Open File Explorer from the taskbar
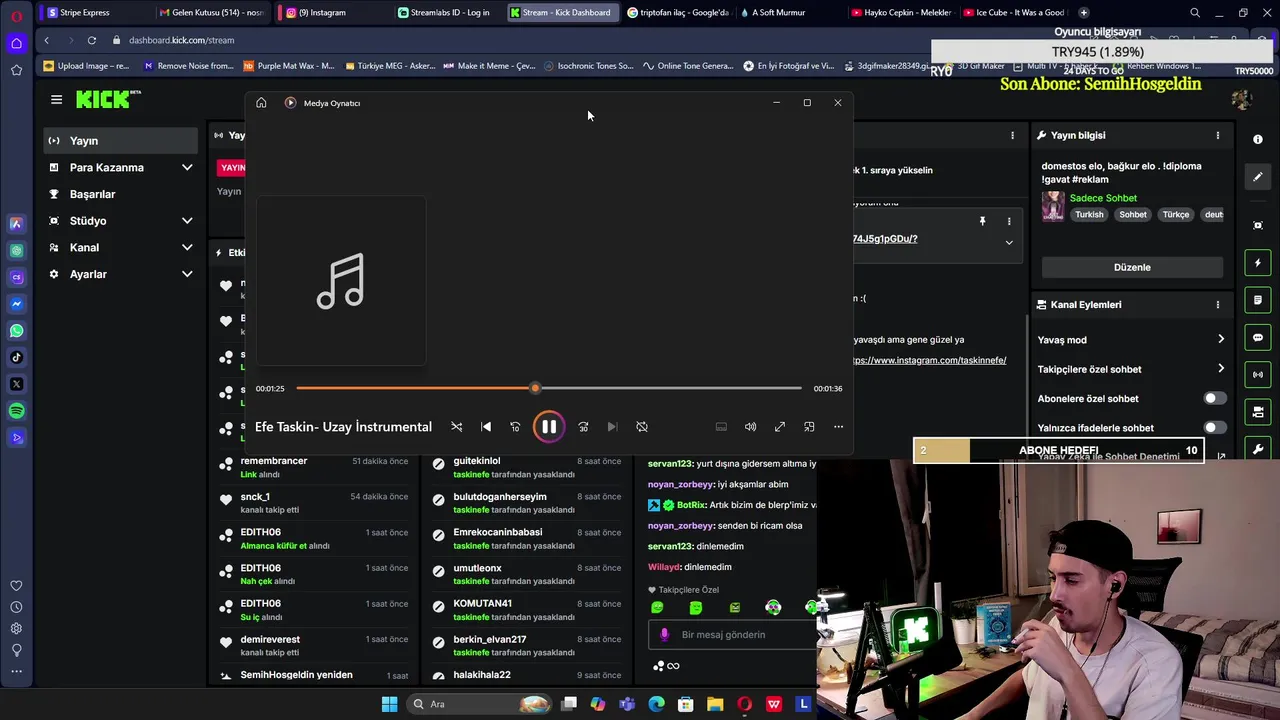This screenshot has height=720, width=1280. coord(715,704)
